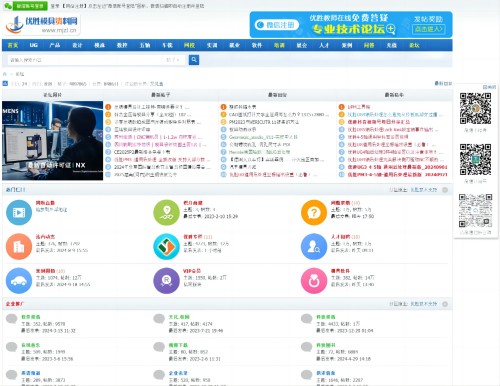The height and width of the screenshot is (386, 500).
Task: Open the 首页 navigation item
Action: [x=13, y=45]
